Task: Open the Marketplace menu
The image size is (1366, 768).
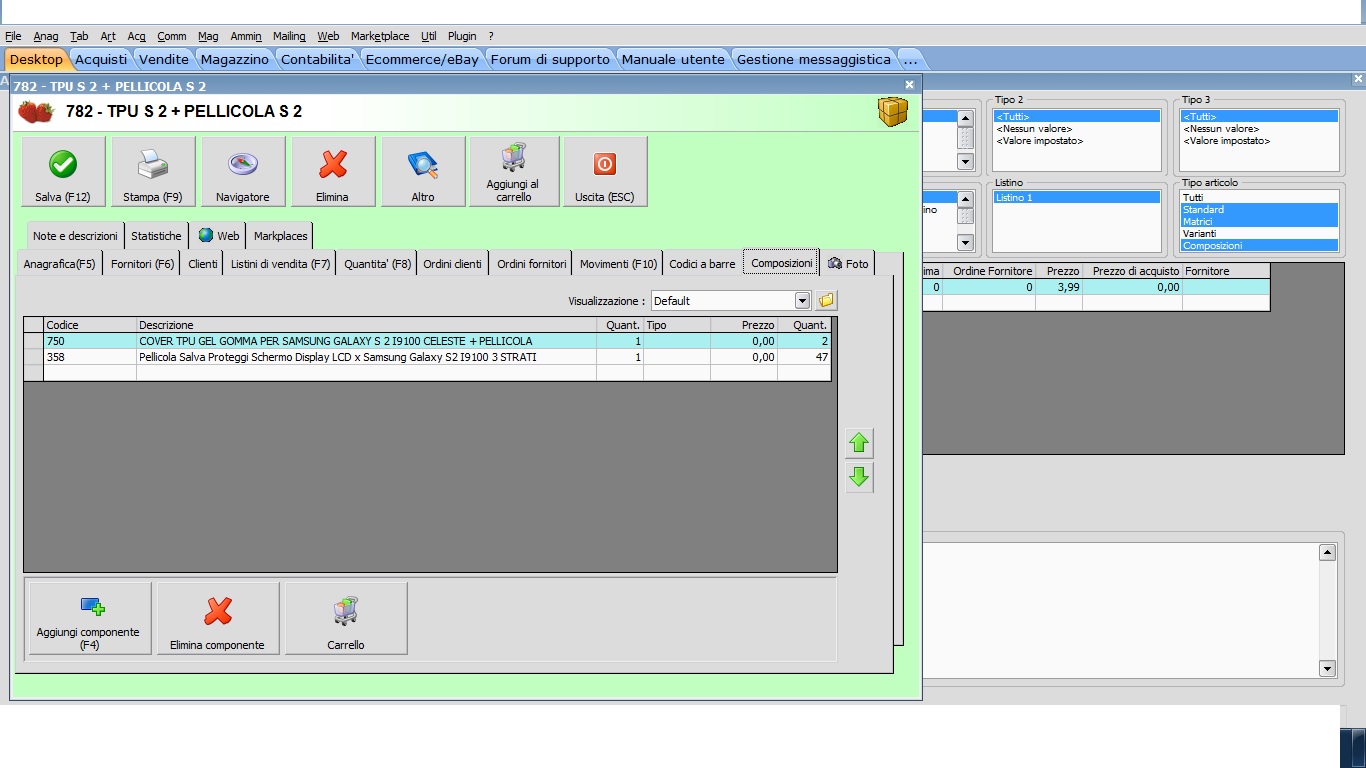Action: [x=380, y=36]
